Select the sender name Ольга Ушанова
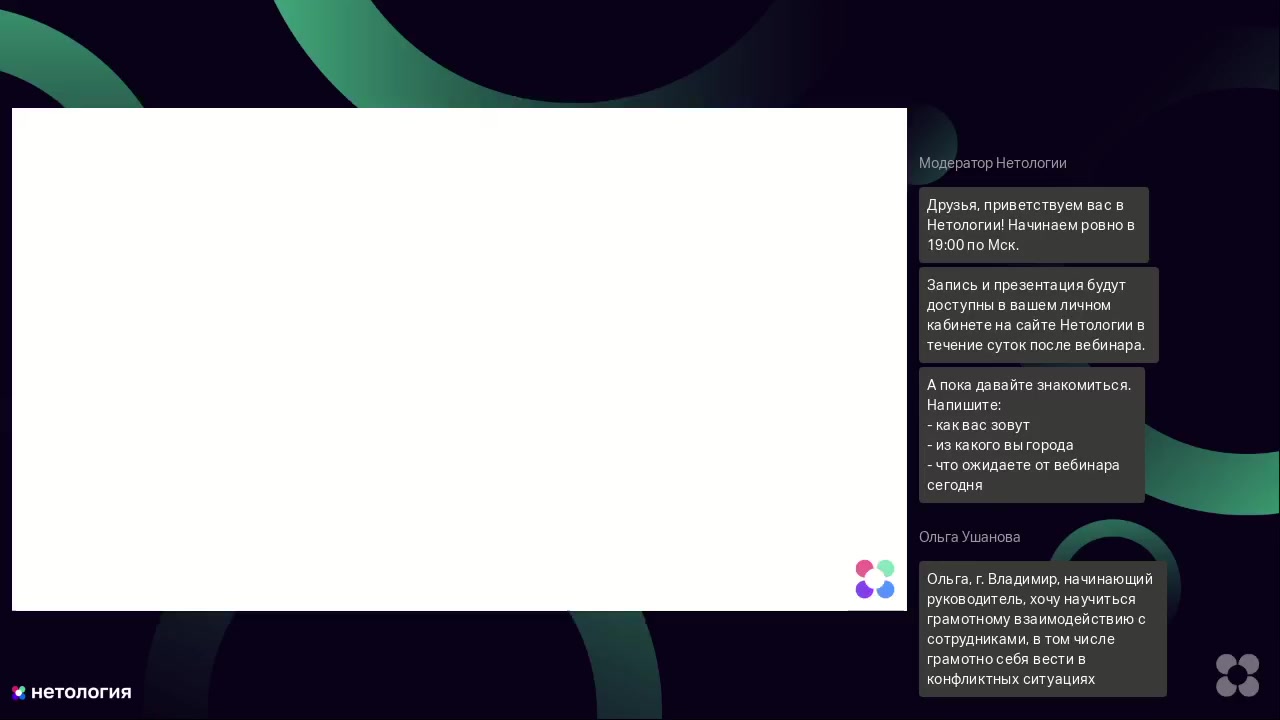This screenshot has height=720, width=1280. click(970, 537)
